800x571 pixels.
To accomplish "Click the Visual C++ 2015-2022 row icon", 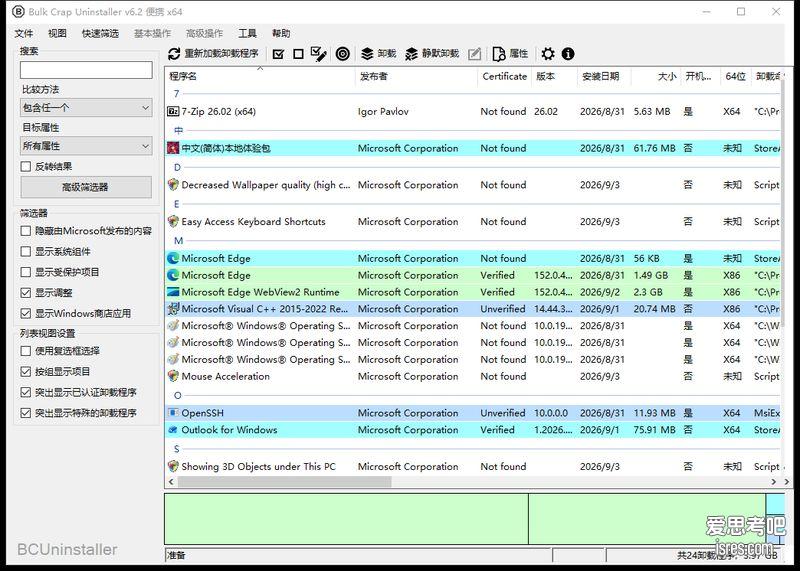I will click(173, 309).
